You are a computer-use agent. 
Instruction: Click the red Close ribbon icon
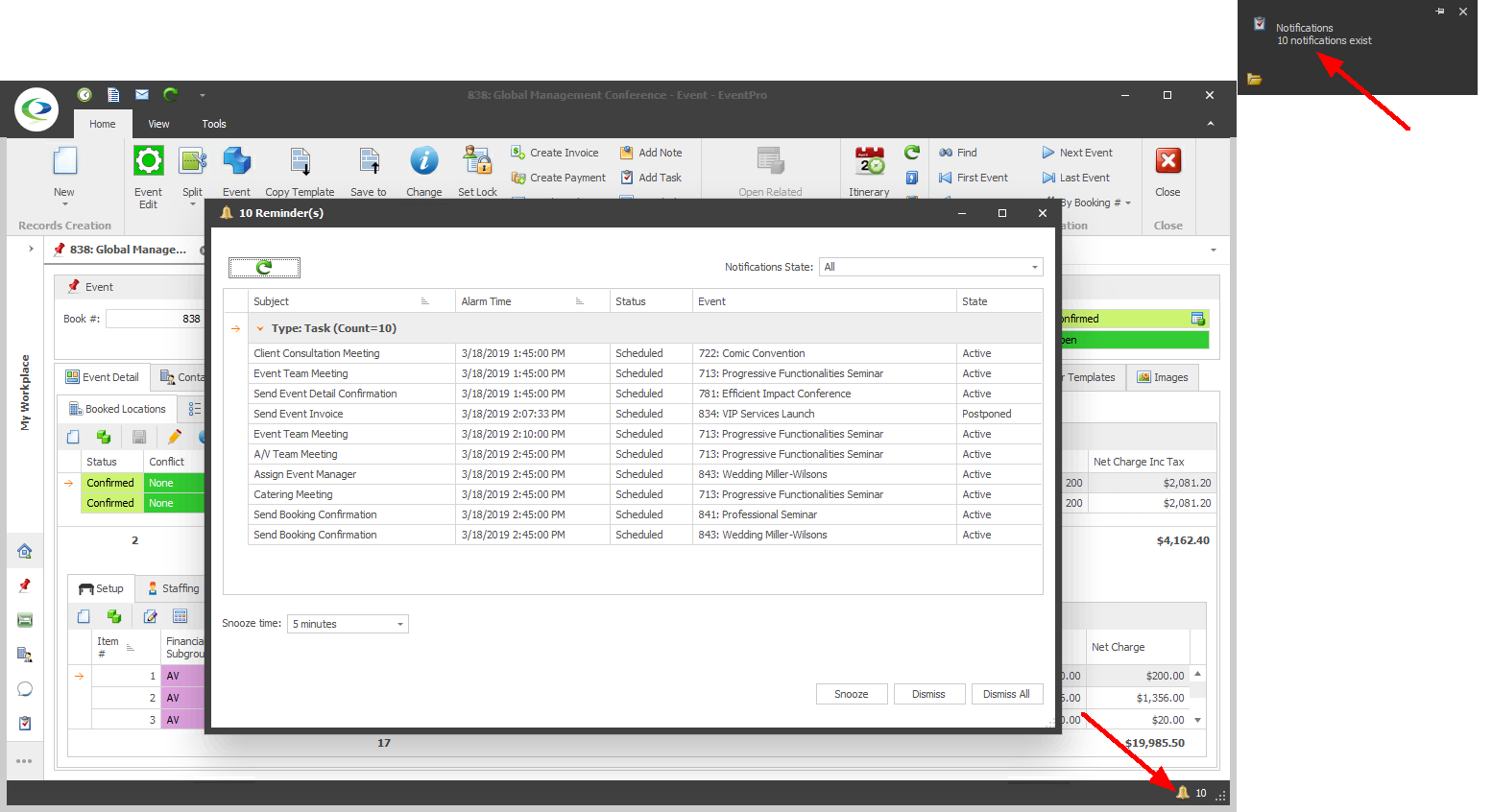pyautogui.click(x=1167, y=161)
